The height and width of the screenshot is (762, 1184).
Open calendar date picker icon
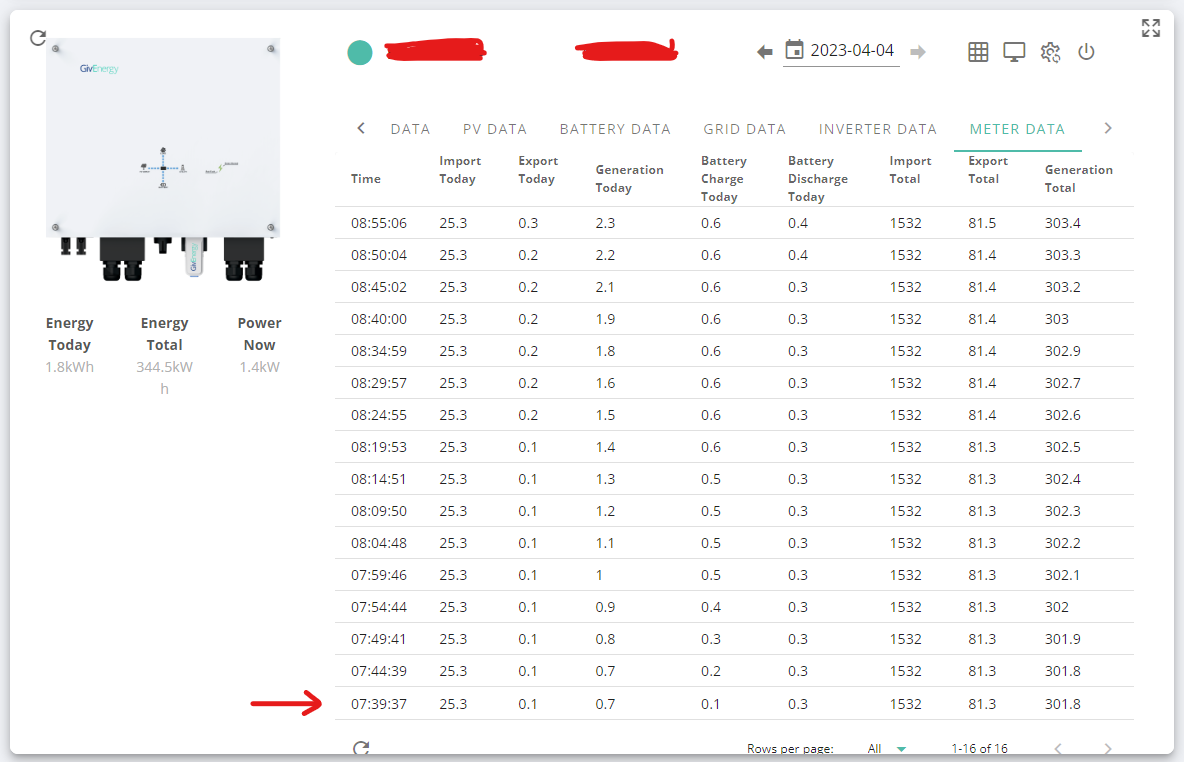pyautogui.click(x=794, y=50)
